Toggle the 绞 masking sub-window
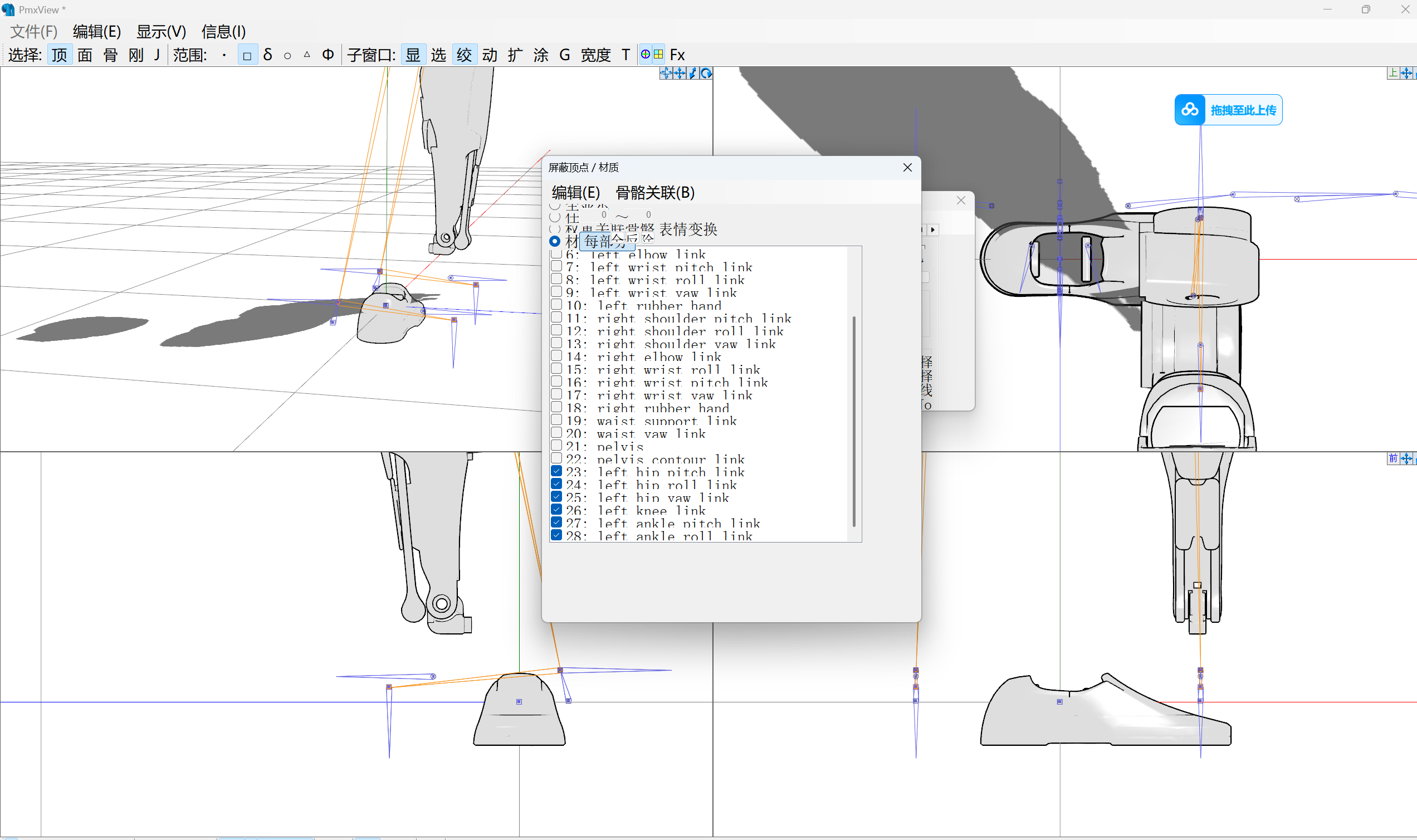Image resolution: width=1417 pixels, height=840 pixels. (464, 55)
